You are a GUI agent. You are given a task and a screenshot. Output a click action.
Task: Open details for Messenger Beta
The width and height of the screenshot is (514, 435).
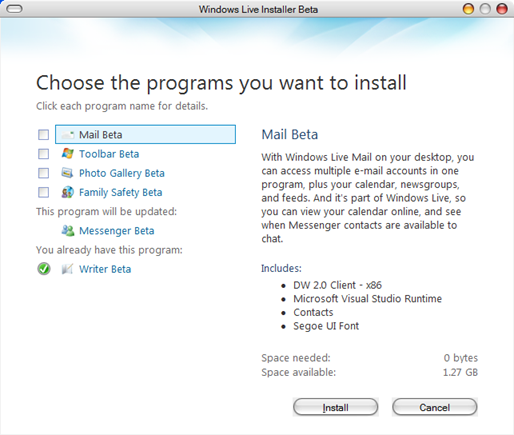pyautogui.click(x=117, y=231)
